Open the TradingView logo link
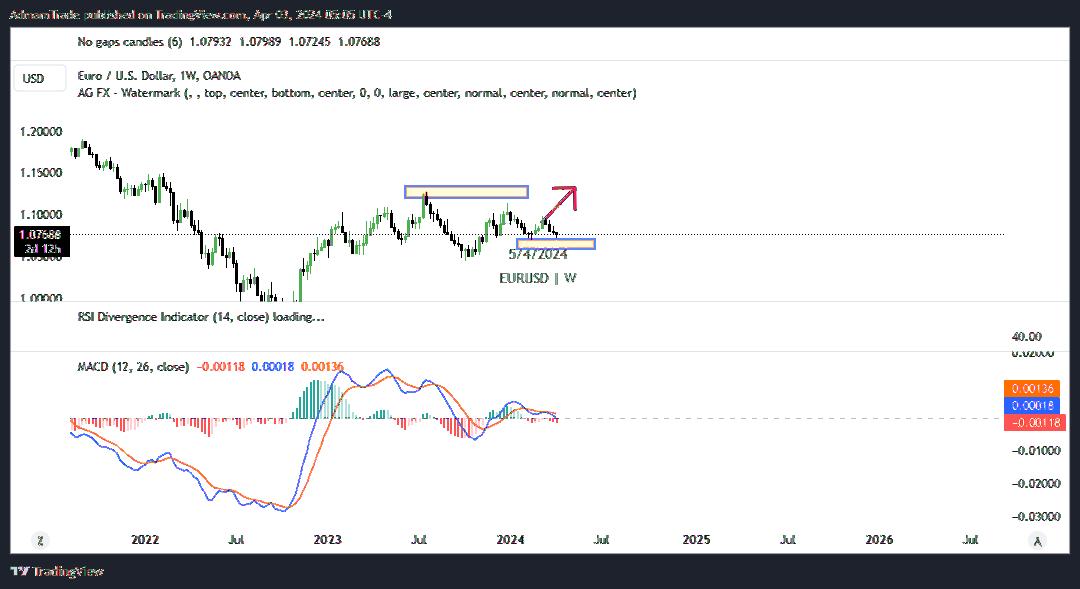The width and height of the screenshot is (1080, 589). coord(57,571)
